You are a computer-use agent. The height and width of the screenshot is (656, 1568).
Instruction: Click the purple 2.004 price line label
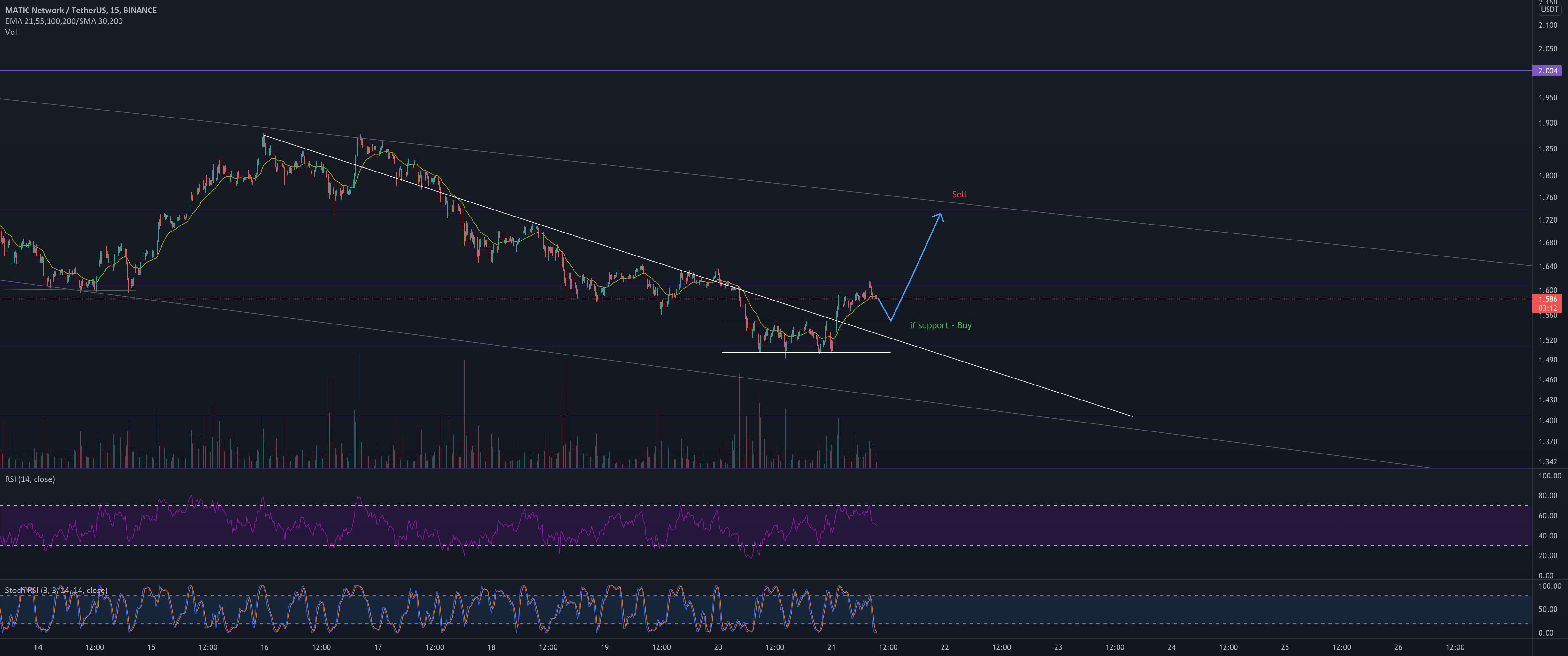(1547, 71)
